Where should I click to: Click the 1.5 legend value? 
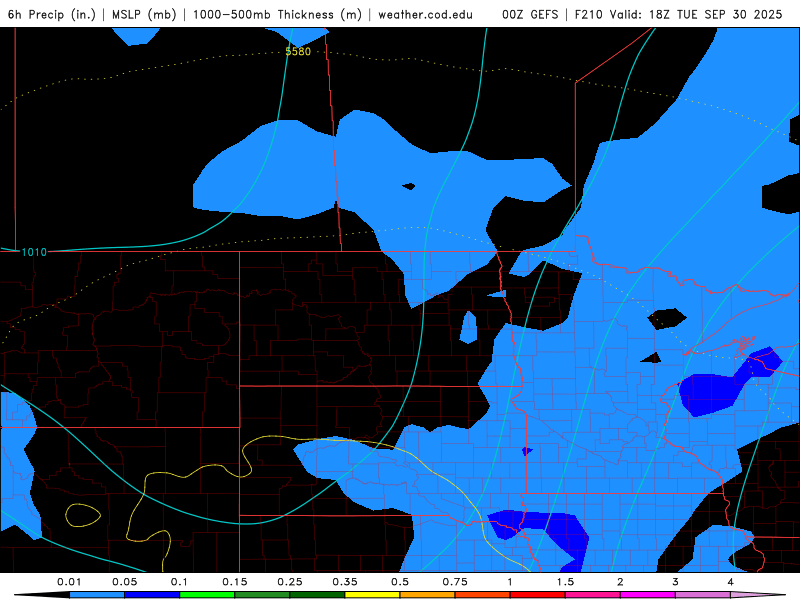565,582
